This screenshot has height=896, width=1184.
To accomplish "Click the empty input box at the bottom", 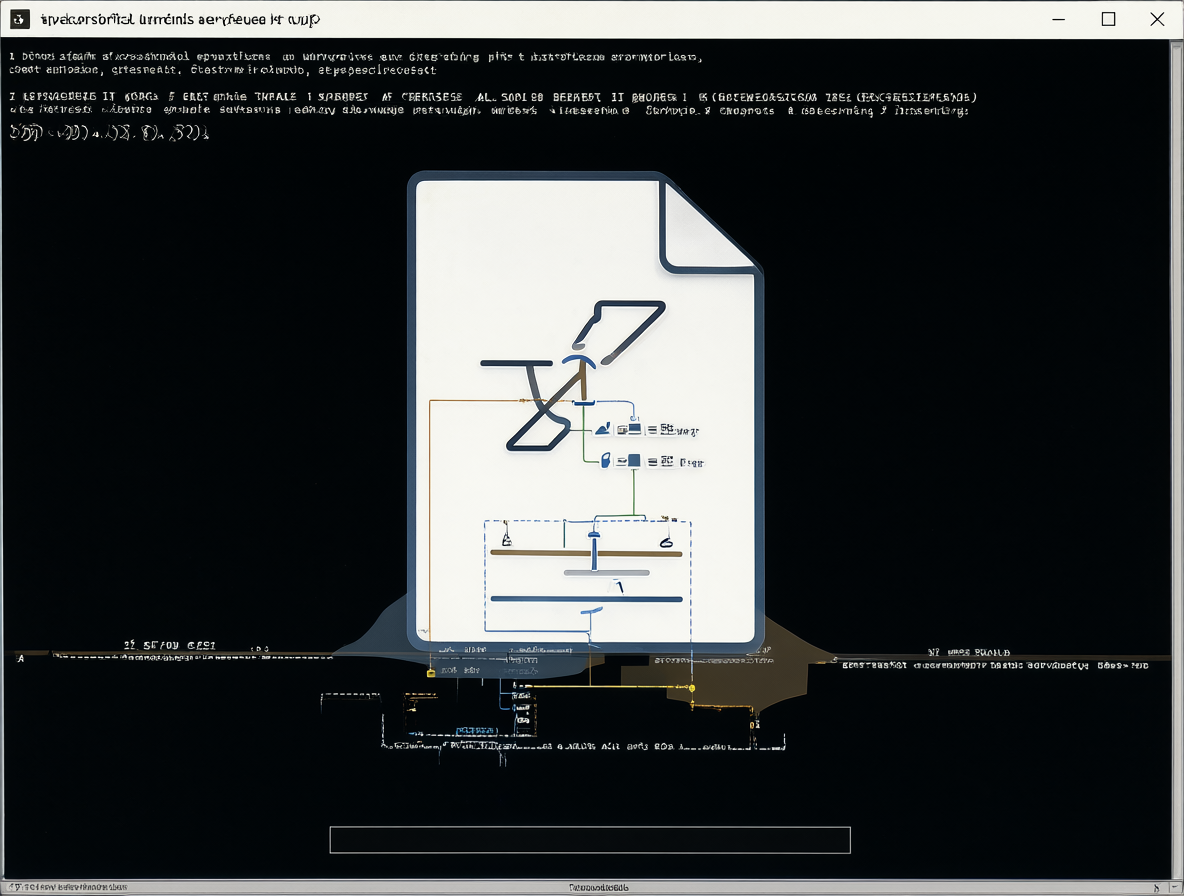I will click(x=590, y=840).
